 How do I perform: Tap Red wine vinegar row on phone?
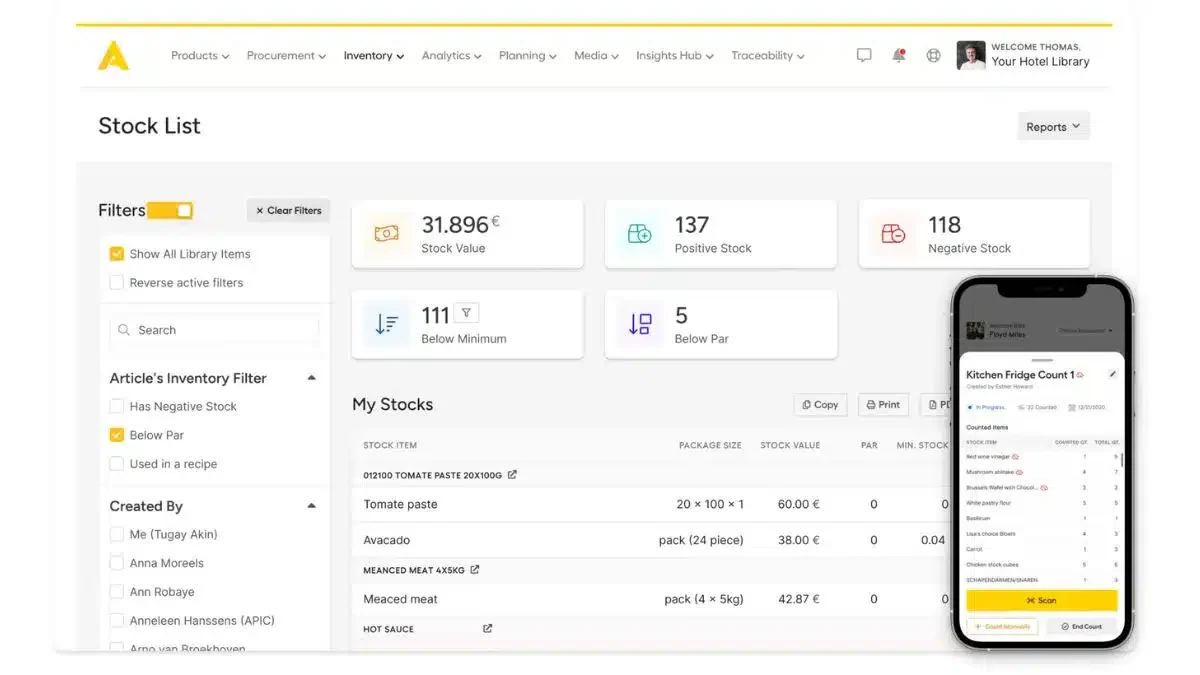pos(1040,456)
